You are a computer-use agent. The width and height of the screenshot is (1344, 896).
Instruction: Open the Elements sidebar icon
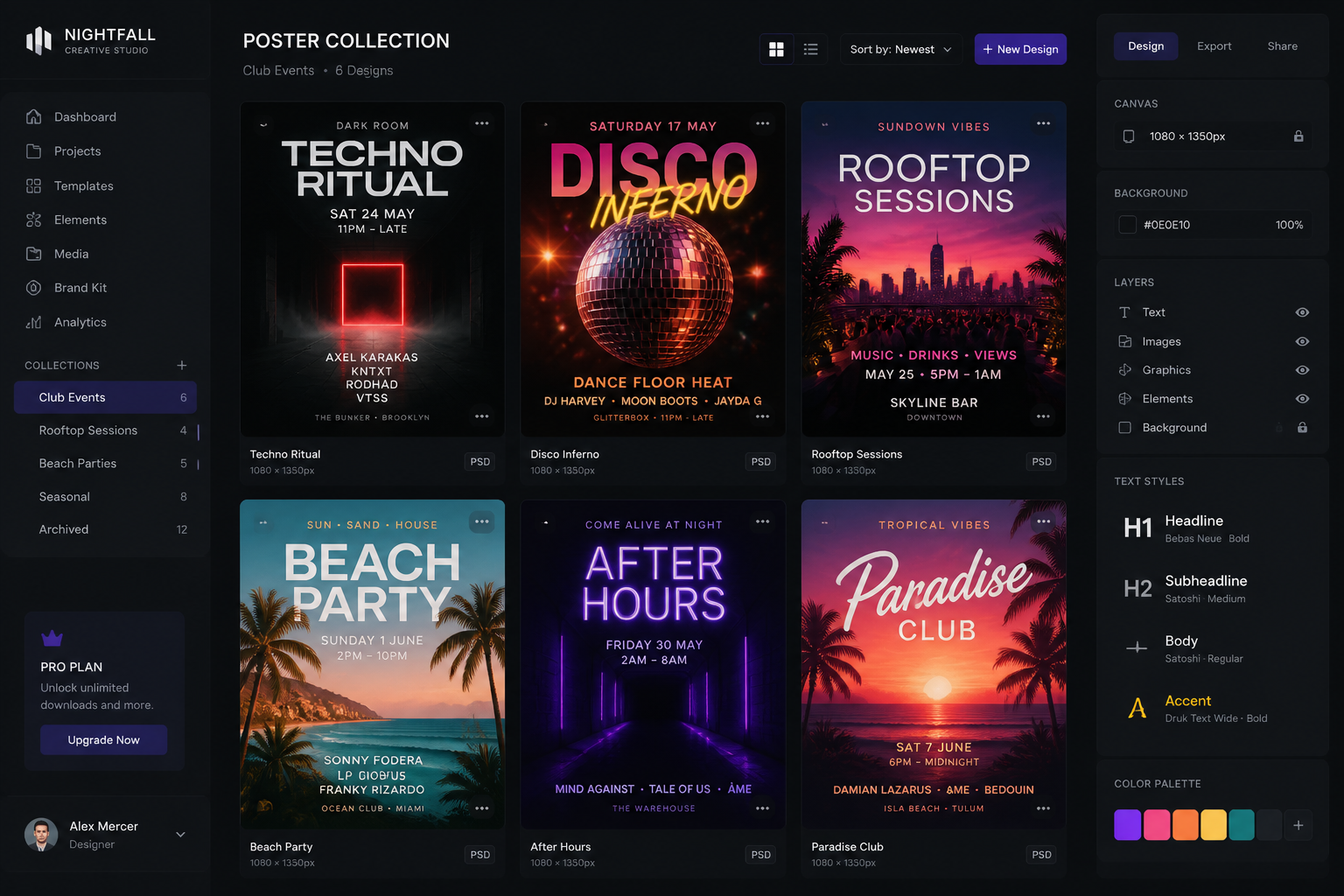pos(34,220)
